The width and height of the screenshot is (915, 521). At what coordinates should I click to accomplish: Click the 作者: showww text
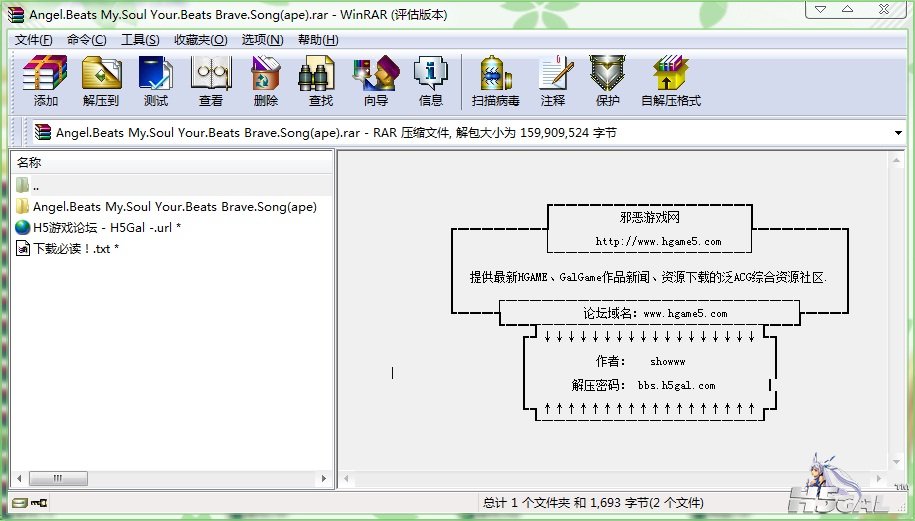(640, 362)
